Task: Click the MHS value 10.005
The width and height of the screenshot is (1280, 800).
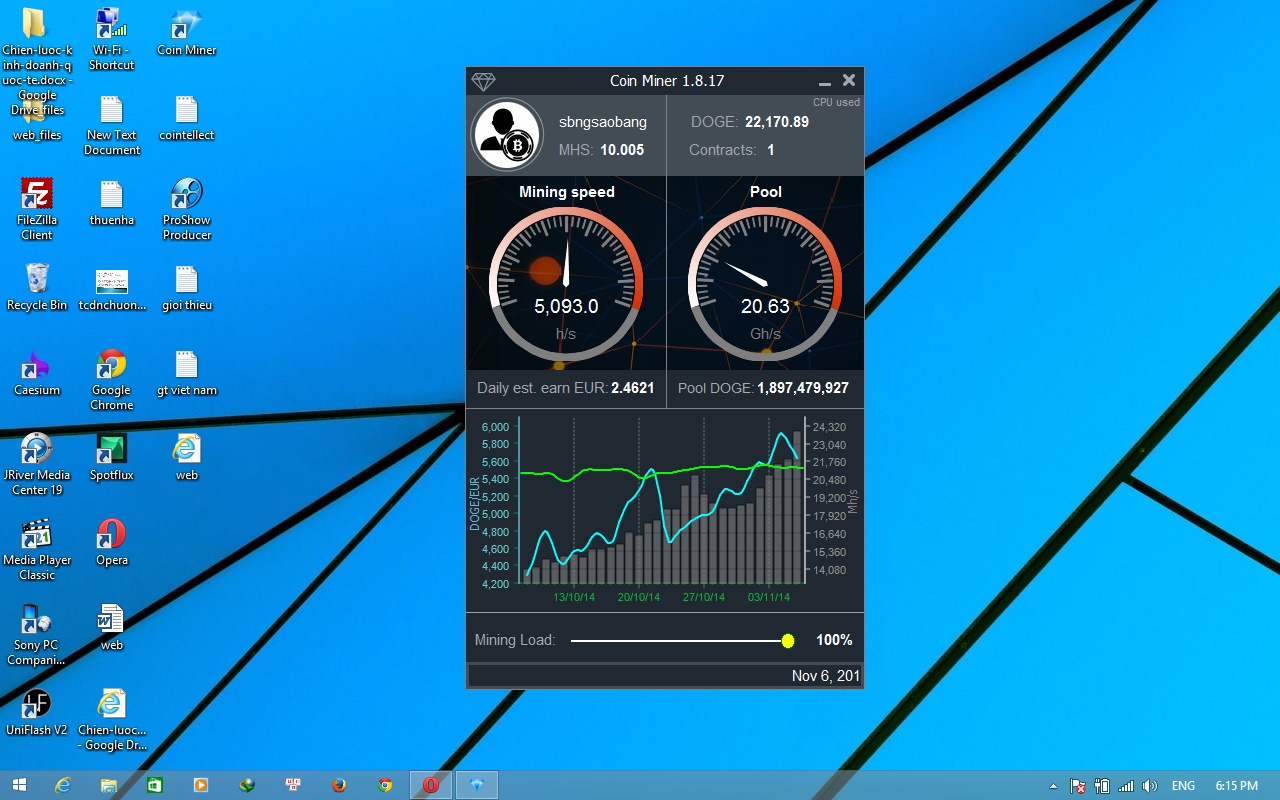Action: coord(622,150)
